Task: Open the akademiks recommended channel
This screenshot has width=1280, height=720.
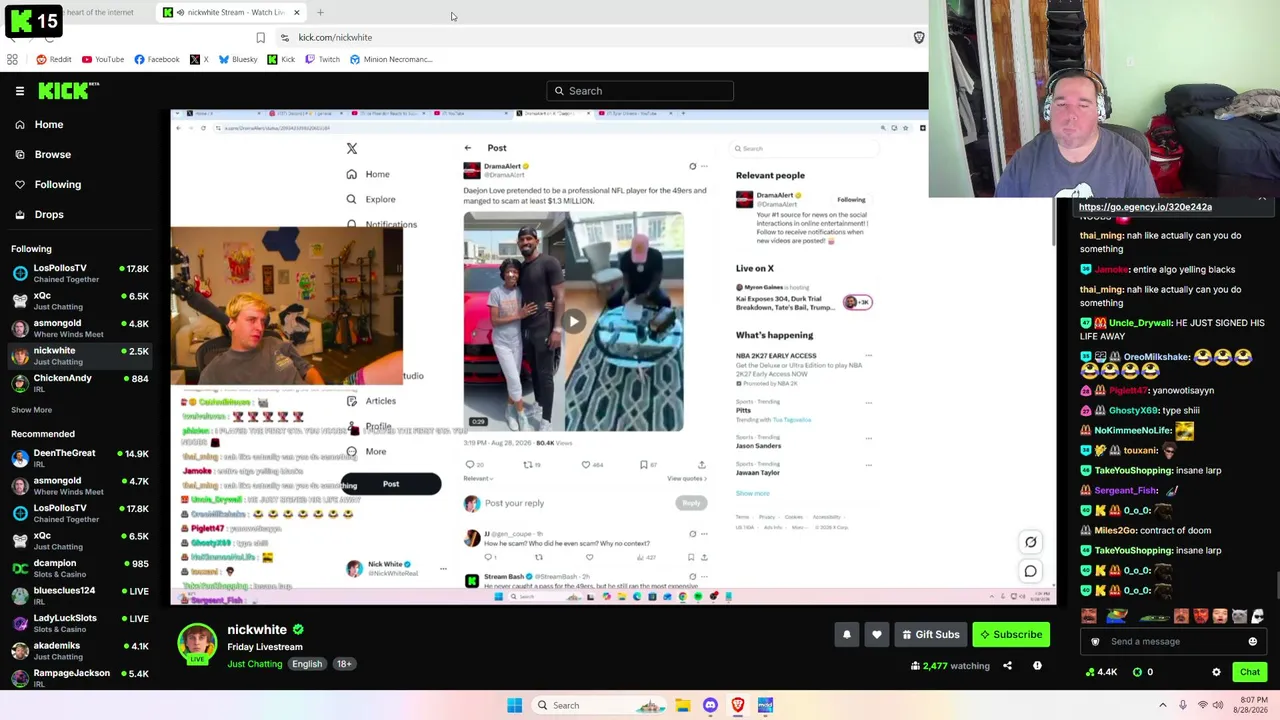Action: [80, 651]
